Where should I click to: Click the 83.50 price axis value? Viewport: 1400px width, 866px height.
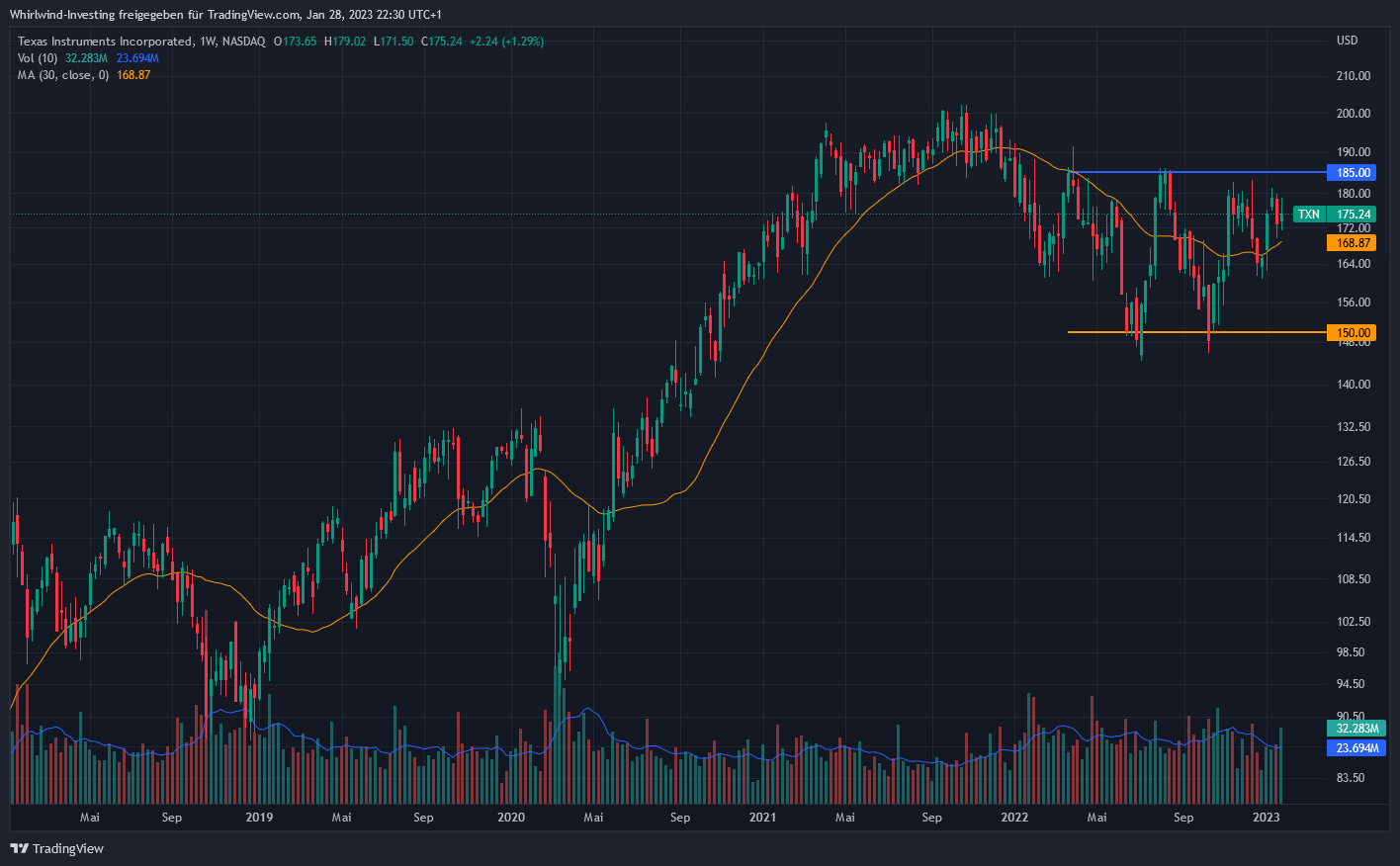coord(1351,778)
